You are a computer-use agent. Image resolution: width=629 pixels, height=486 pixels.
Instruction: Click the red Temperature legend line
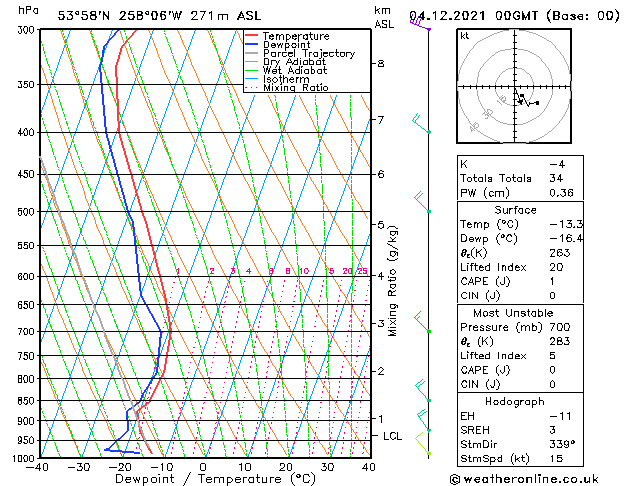(251, 36)
